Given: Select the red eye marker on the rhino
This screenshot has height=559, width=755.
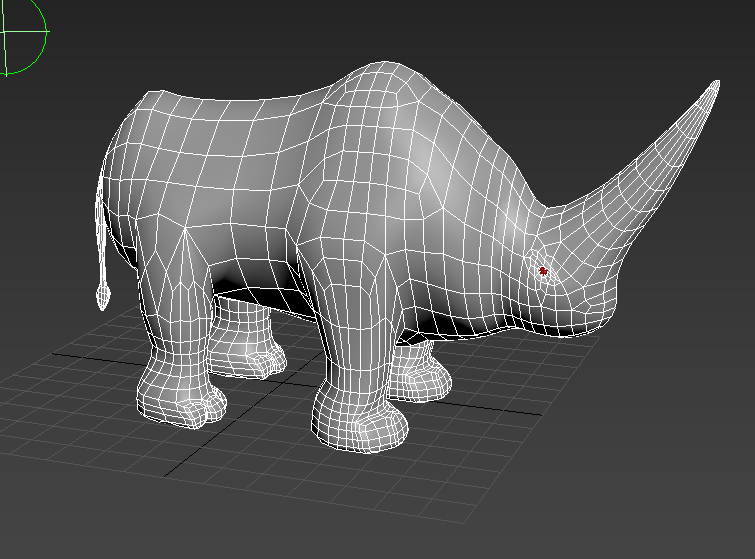Looking at the screenshot, I should click(x=543, y=270).
